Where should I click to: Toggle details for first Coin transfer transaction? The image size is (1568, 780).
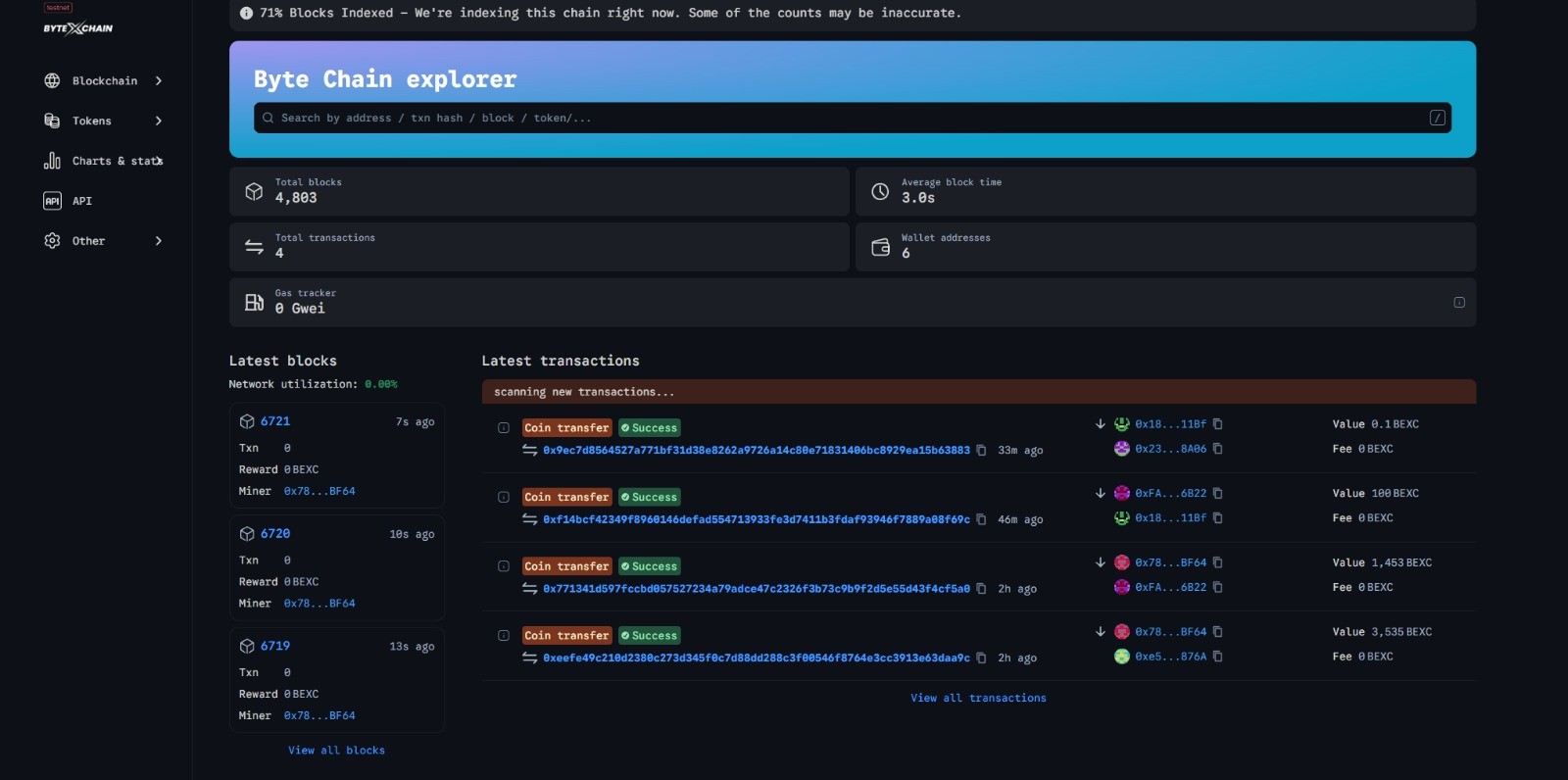point(504,428)
